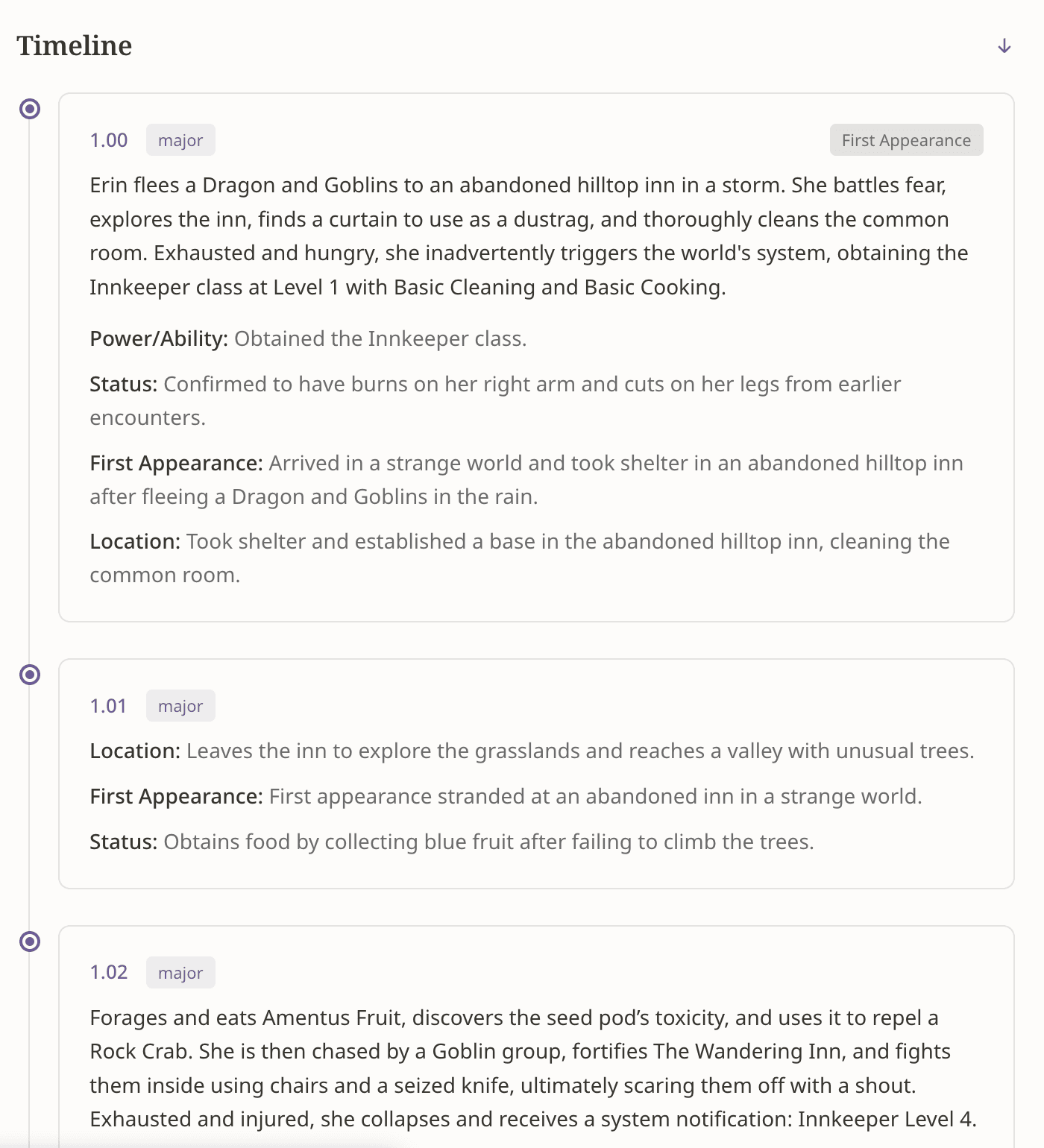Click the Timeline heading

[75, 45]
